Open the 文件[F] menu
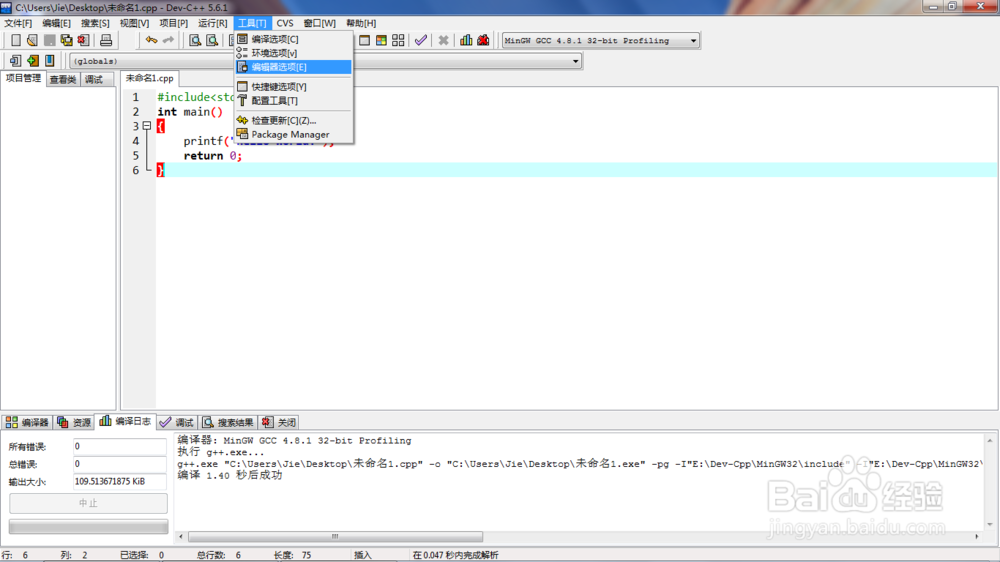The image size is (1000, 562). [18, 23]
